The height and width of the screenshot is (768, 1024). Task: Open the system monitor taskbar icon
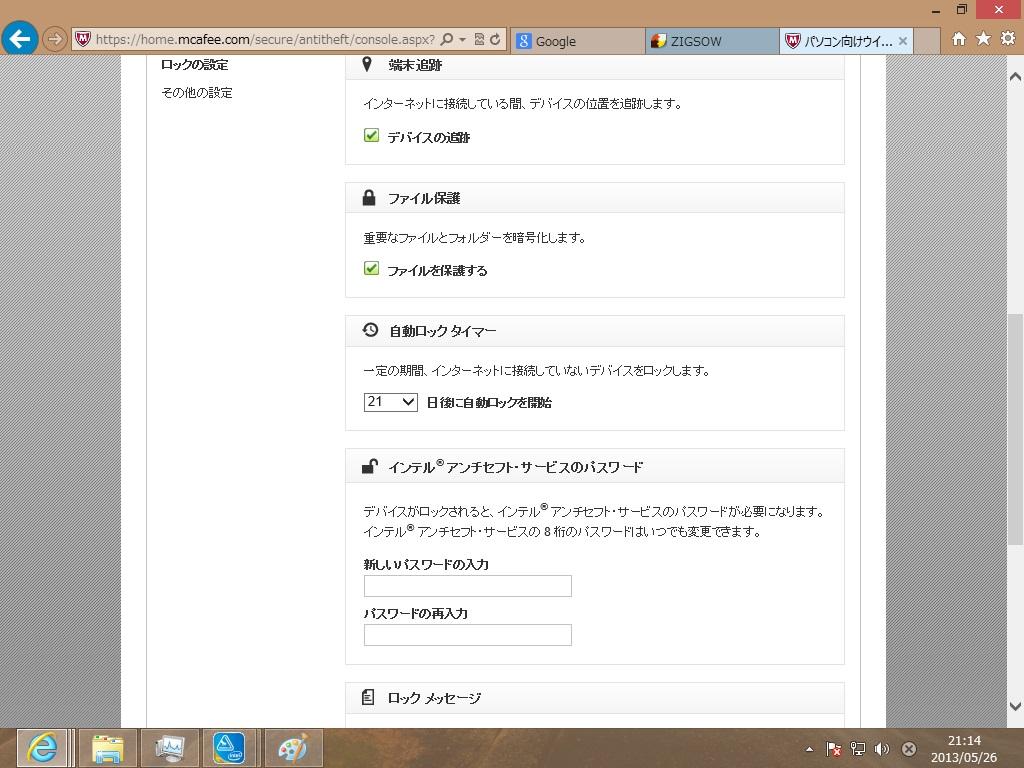coord(170,748)
